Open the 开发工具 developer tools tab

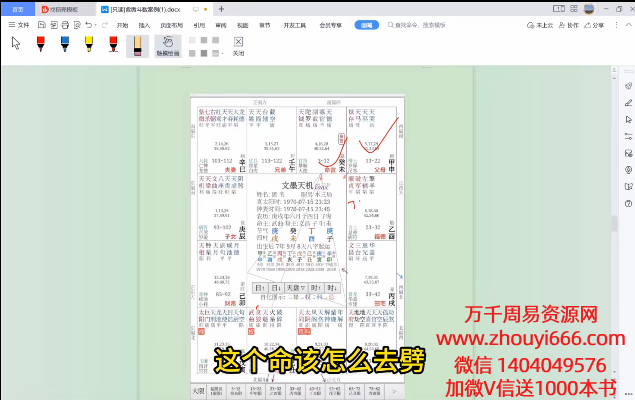click(294, 24)
